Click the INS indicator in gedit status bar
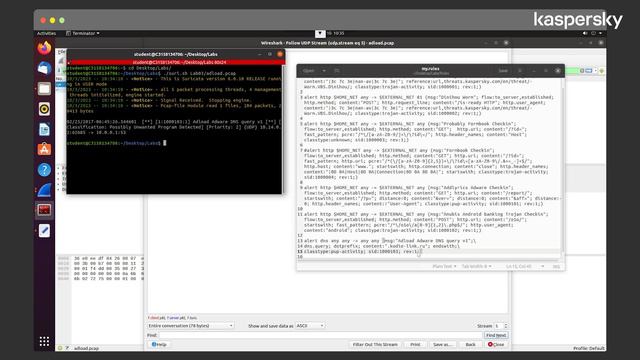This screenshot has width=640, height=360. (x=556, y=267)
